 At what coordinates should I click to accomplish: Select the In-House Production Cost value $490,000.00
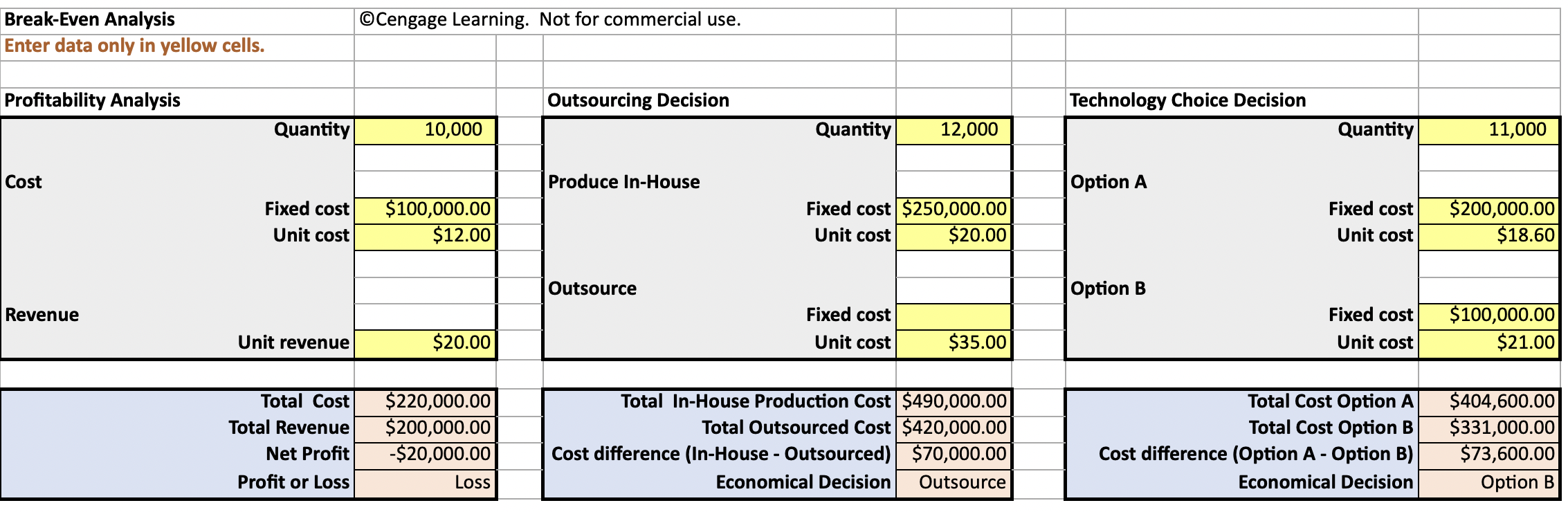(954, 402)
